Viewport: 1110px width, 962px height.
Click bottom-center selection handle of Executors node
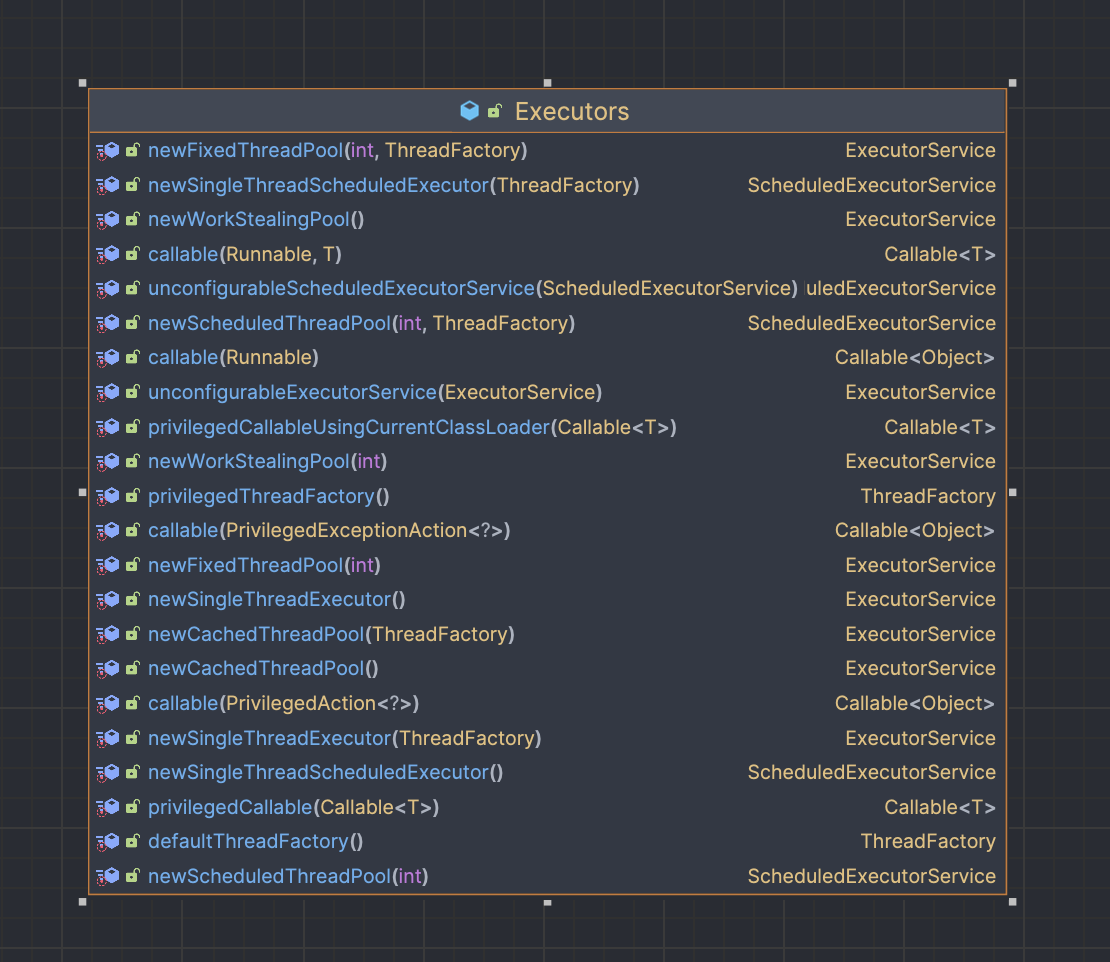pos(547,903)
